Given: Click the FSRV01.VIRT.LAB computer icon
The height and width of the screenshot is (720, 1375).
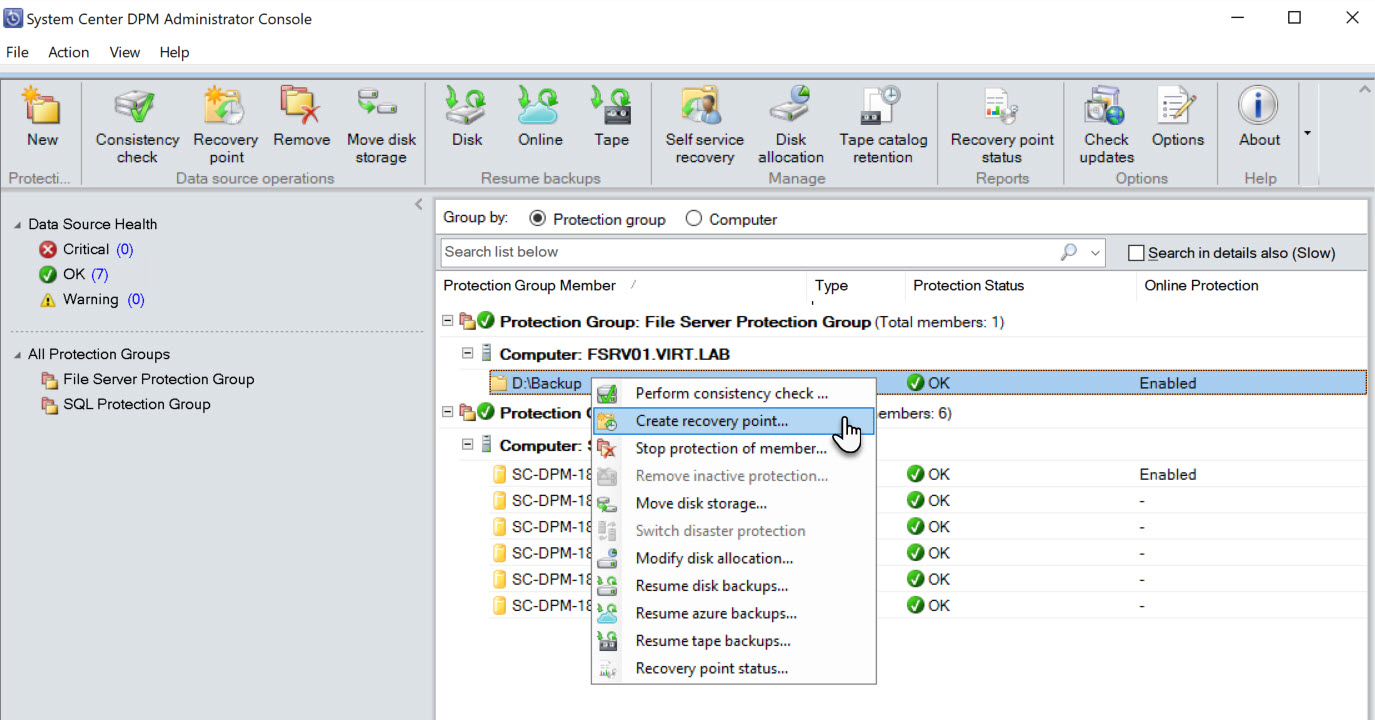Looking at the screenshot, I should pos(487,353).
